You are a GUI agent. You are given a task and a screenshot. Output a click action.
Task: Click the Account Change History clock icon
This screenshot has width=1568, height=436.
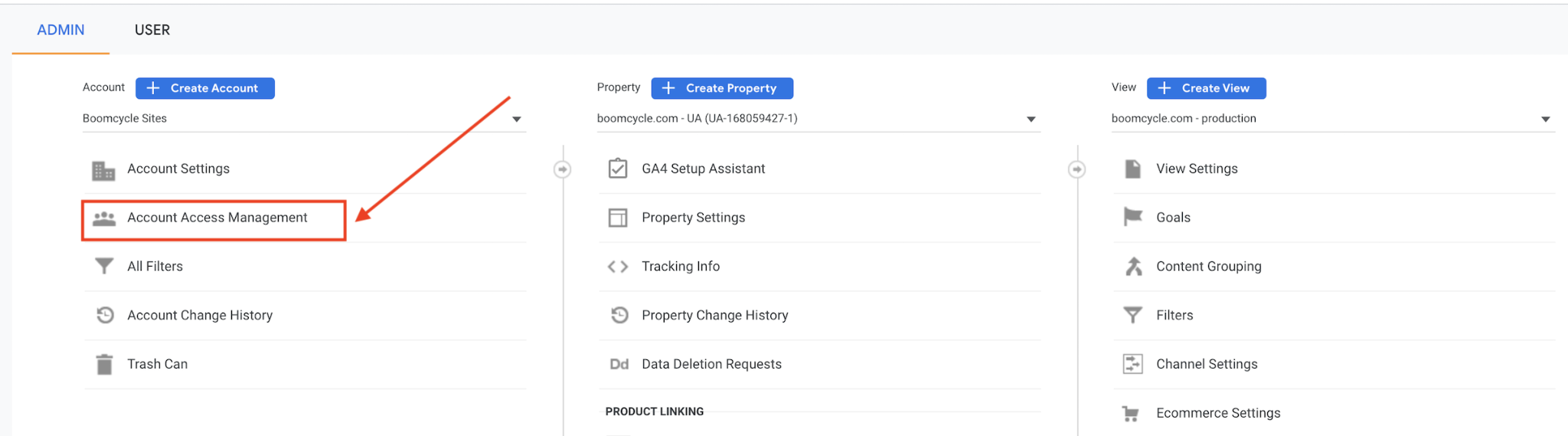point(105,315)
